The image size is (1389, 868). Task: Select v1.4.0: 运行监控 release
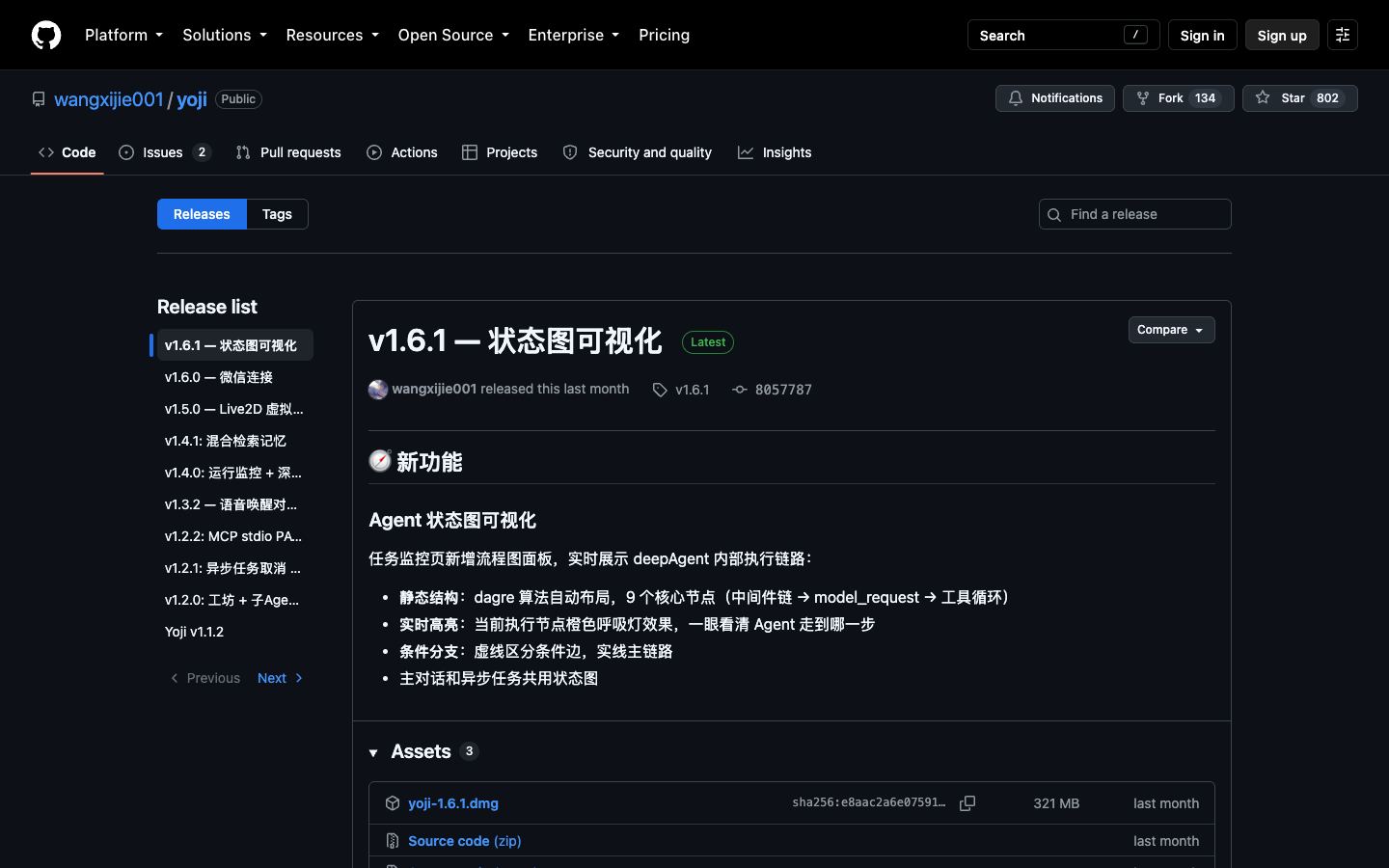click(235, 473)
